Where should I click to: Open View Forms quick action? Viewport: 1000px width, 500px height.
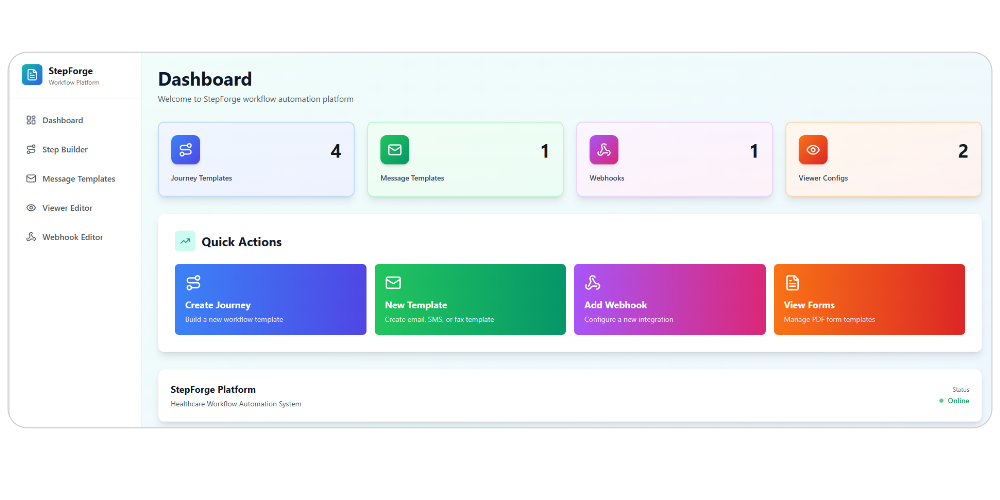pos(869,299)
